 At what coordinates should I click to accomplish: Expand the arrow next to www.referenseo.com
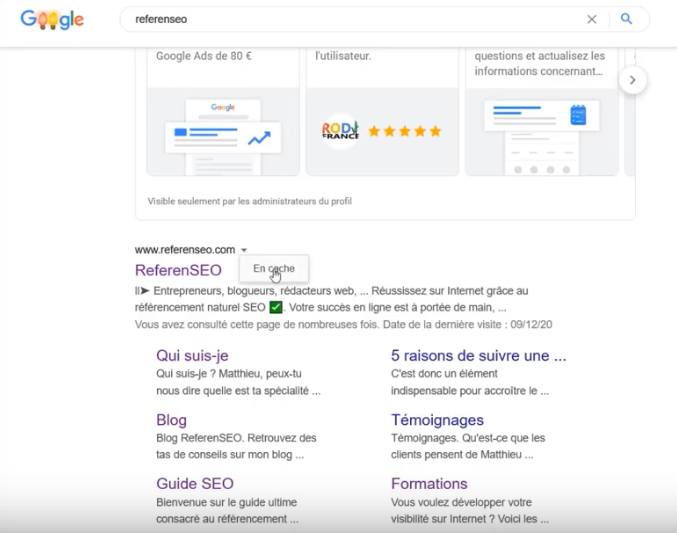point(244,250)
